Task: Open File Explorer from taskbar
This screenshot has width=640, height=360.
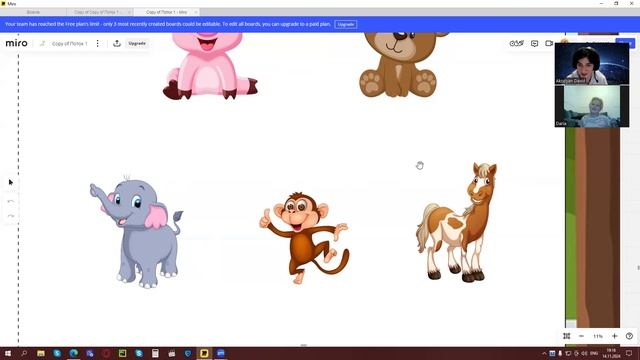Action: (x=41, y=353)
